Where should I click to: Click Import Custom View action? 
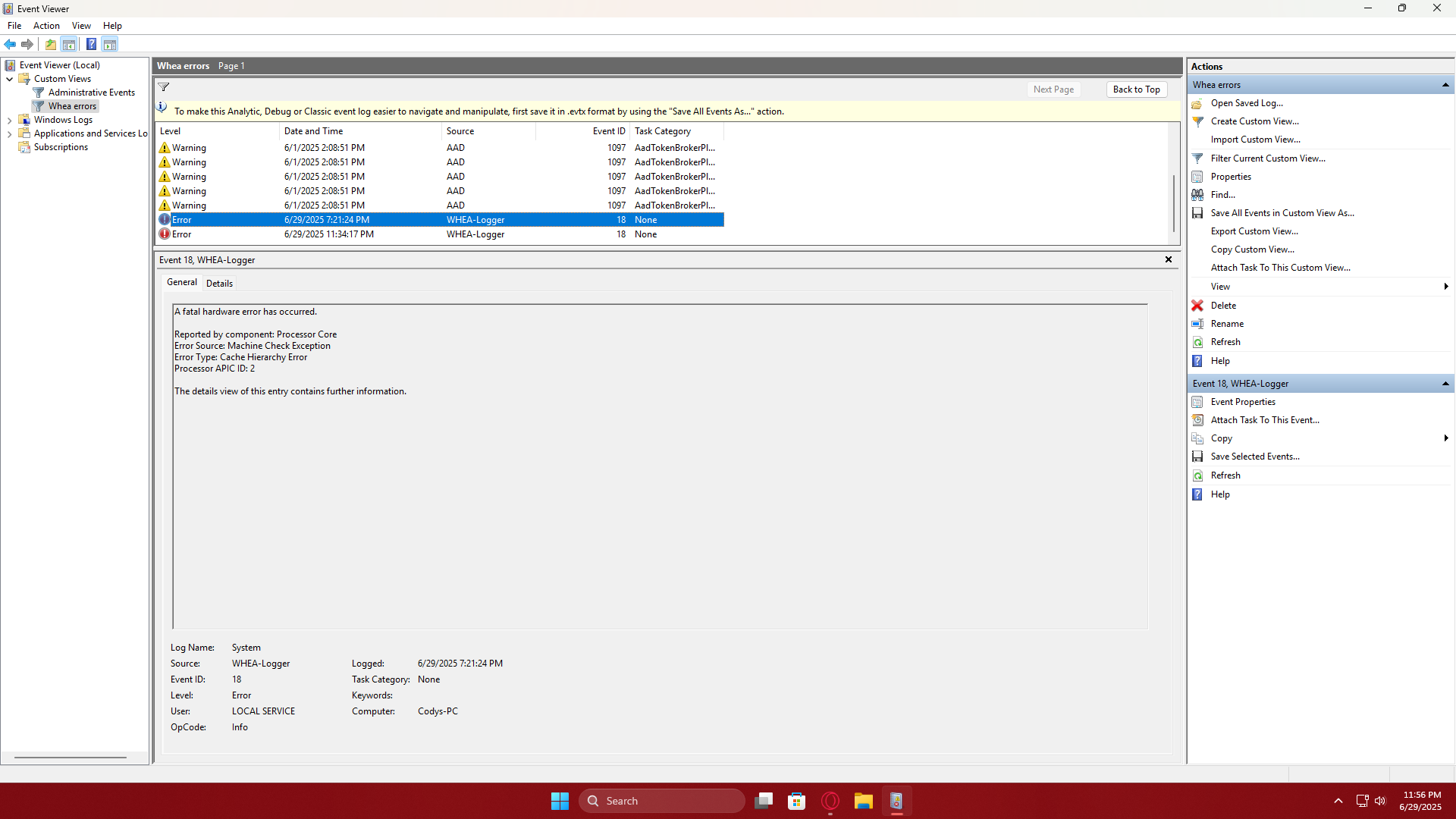click(x=1255, y=140)
